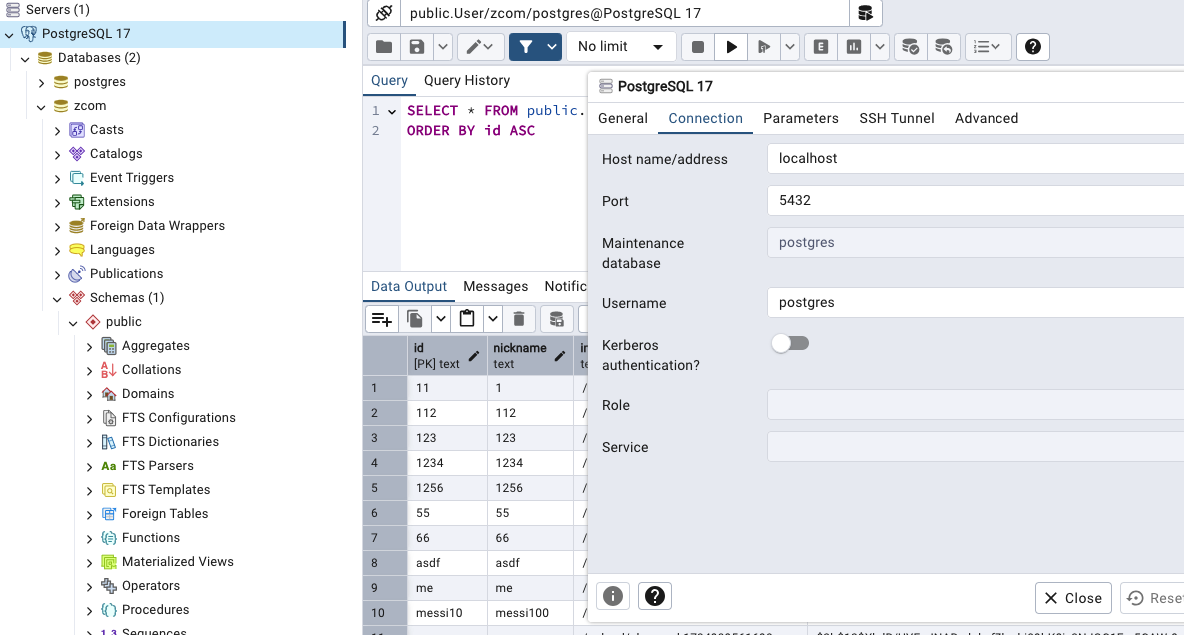This screenshot has height=635, width=1184.
Task: Click the Host name/address field
Action: 976,159
